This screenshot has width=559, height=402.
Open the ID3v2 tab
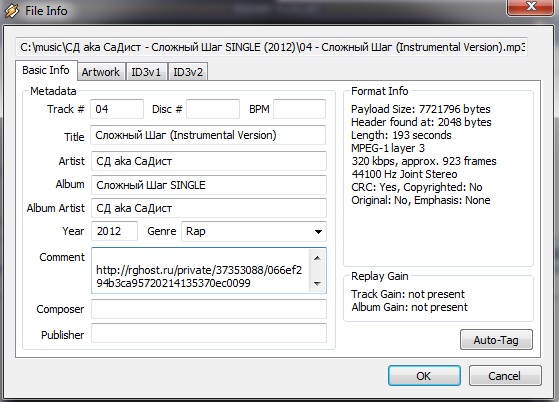(188, 72)
